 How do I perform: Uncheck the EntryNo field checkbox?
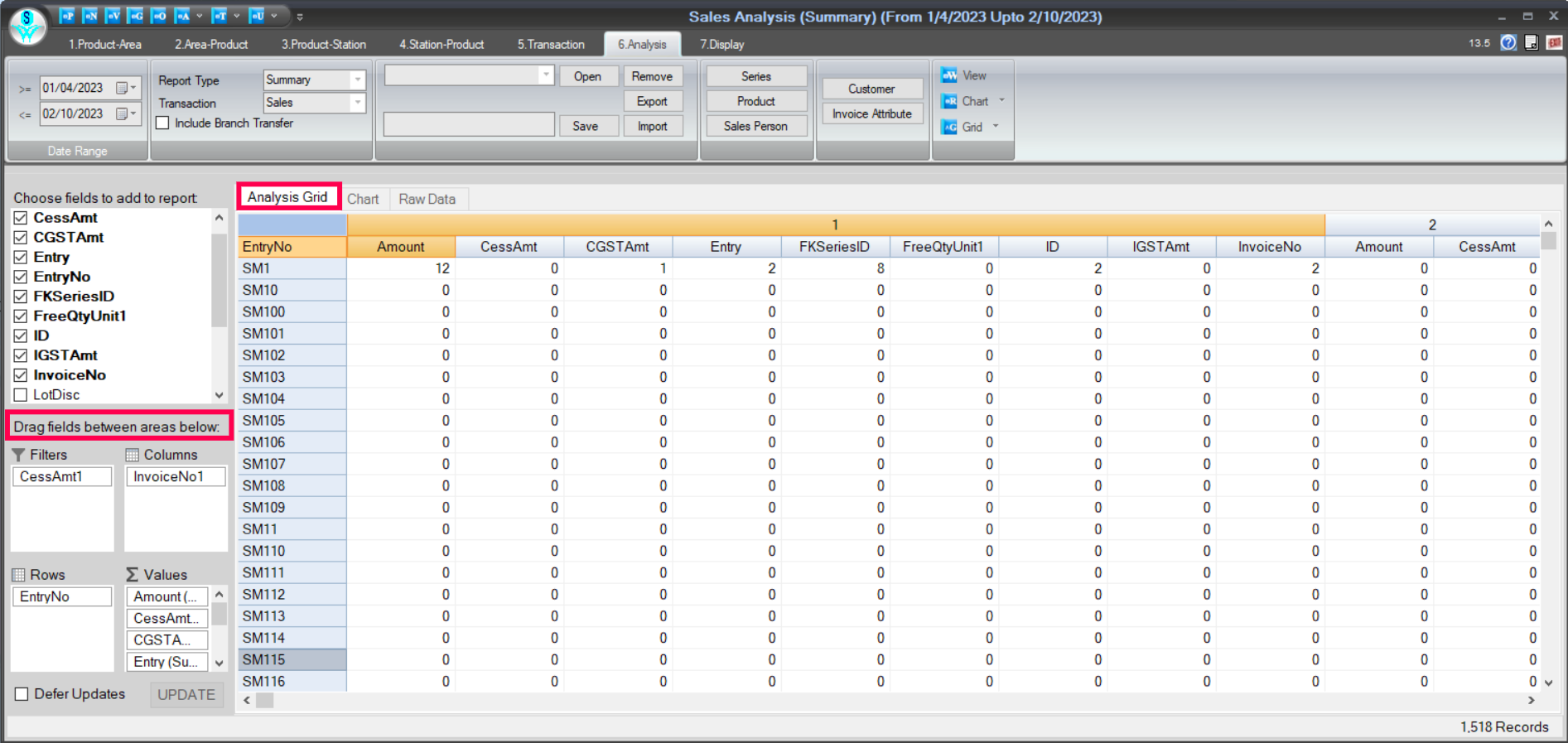[x=21, y=277]
